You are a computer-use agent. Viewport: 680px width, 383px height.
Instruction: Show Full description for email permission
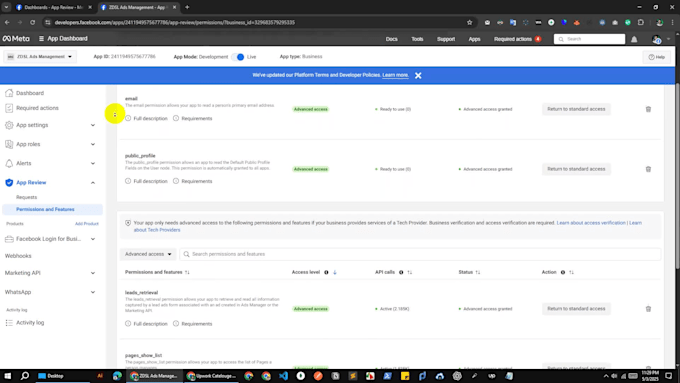point(146,118)
